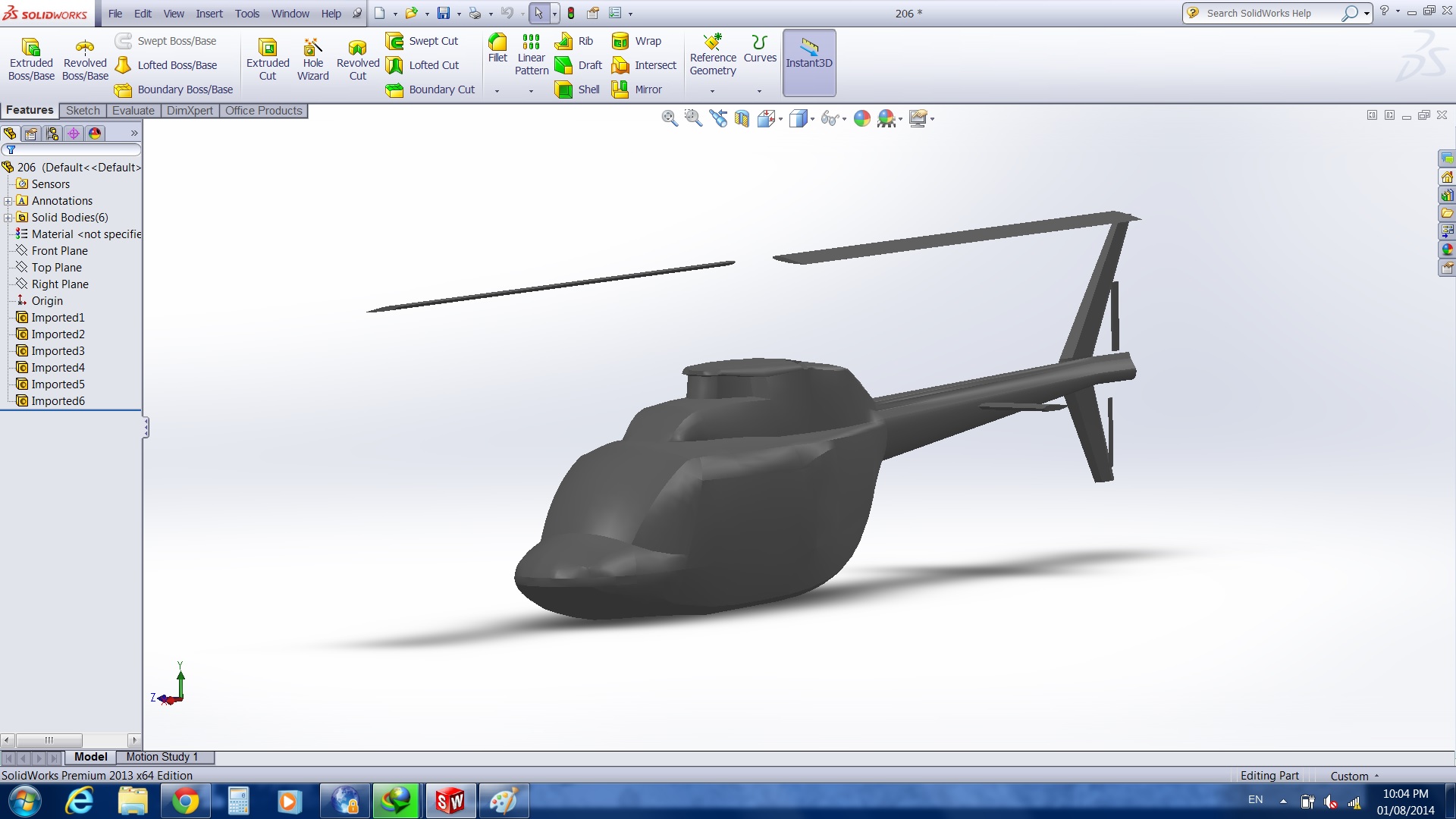The height and width of the screenshot is (819, 1456).
Task: Click the Lofted Boss/Base tool
Action: click(166, 65)
